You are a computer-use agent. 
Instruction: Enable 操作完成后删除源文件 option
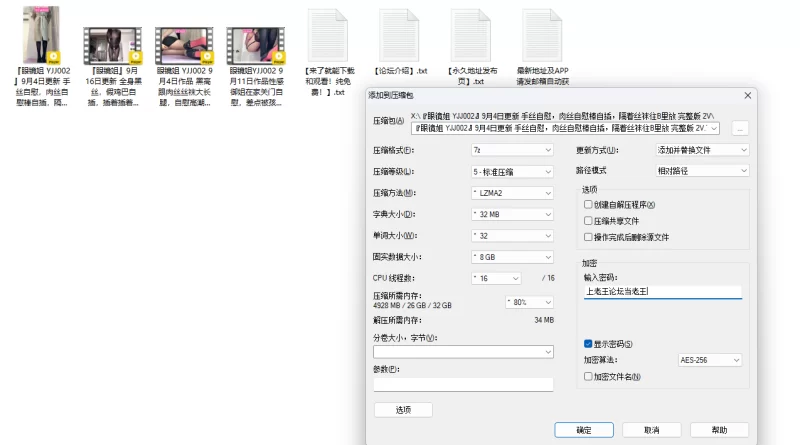click(589, 237)
